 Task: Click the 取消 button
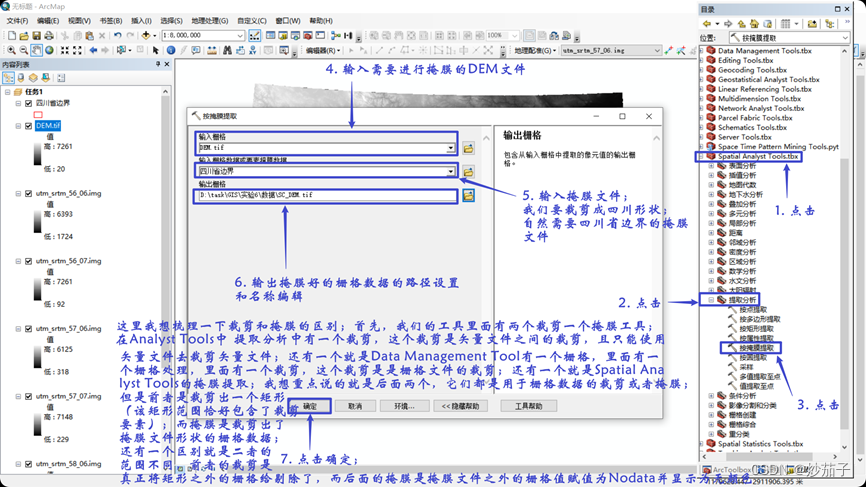click(x=355, y=406)
